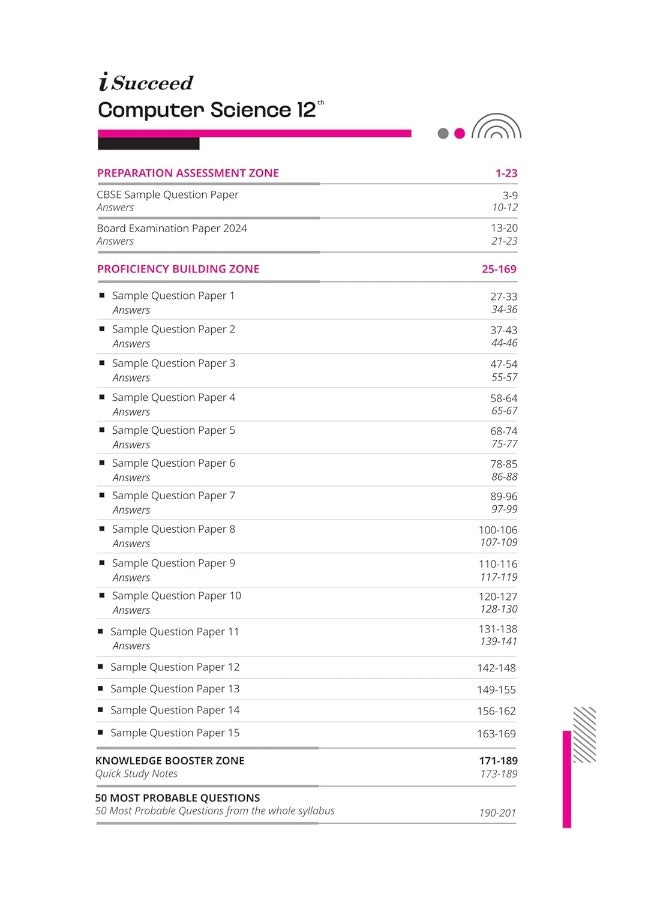The width and height of the screenshot is (660, 900).
Task: Click the grey dot beside arcs
Action: pos(442,133)
